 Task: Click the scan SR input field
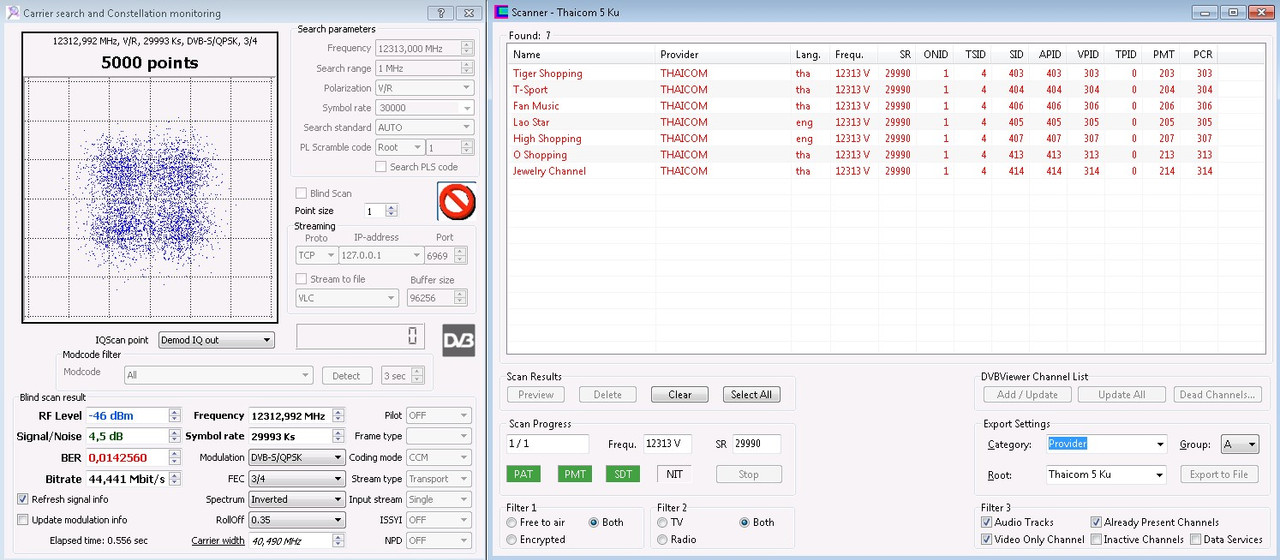pyautogui.click(x=755, y=443)
